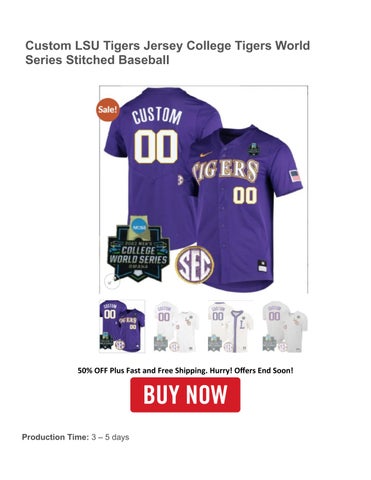Click the CUSTOM name on jersey back
This screenshot has width=371, height=480.
[x=157, y=116]
